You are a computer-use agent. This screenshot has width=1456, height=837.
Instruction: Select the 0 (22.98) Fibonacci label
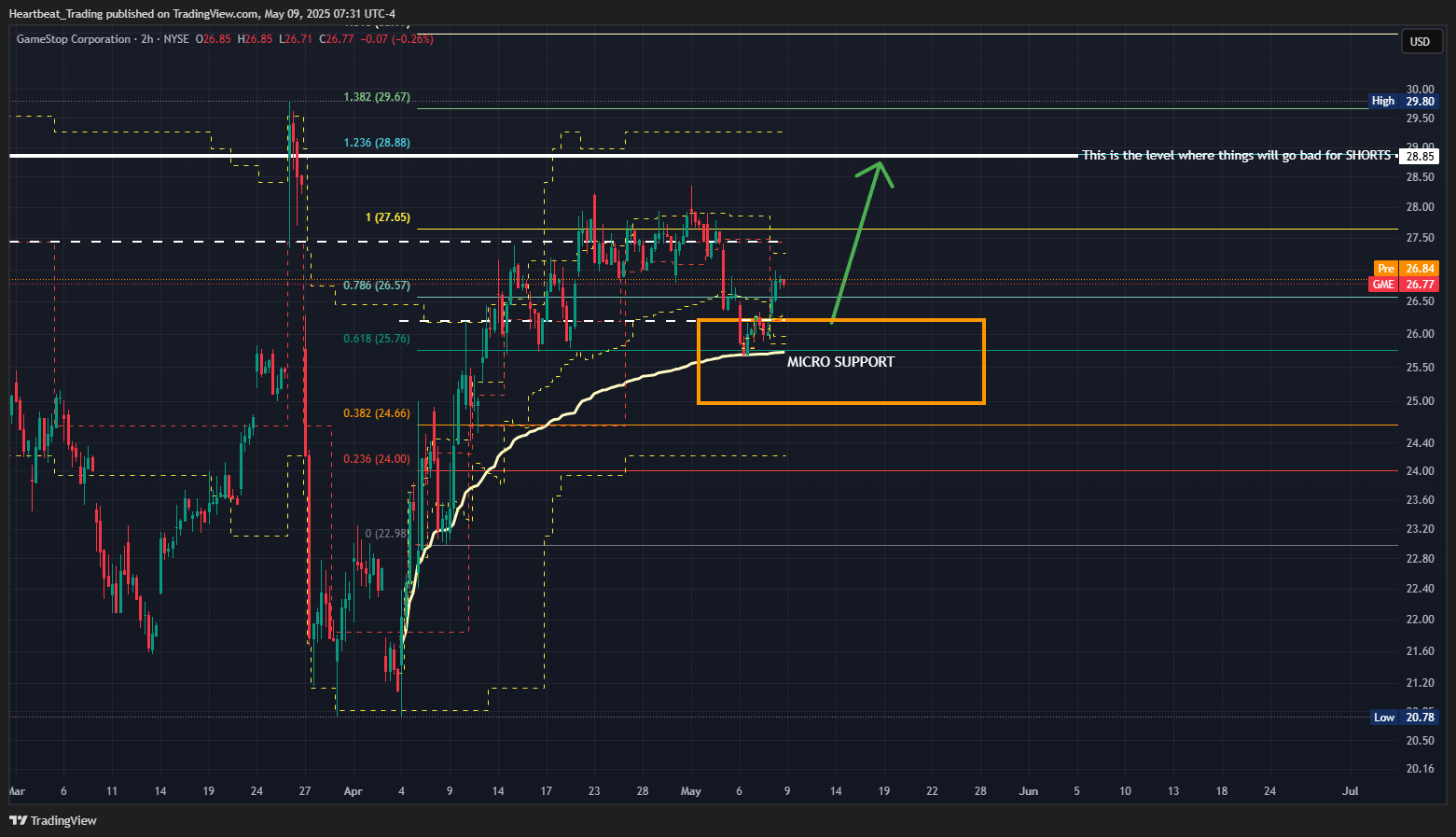coord(387,534)
